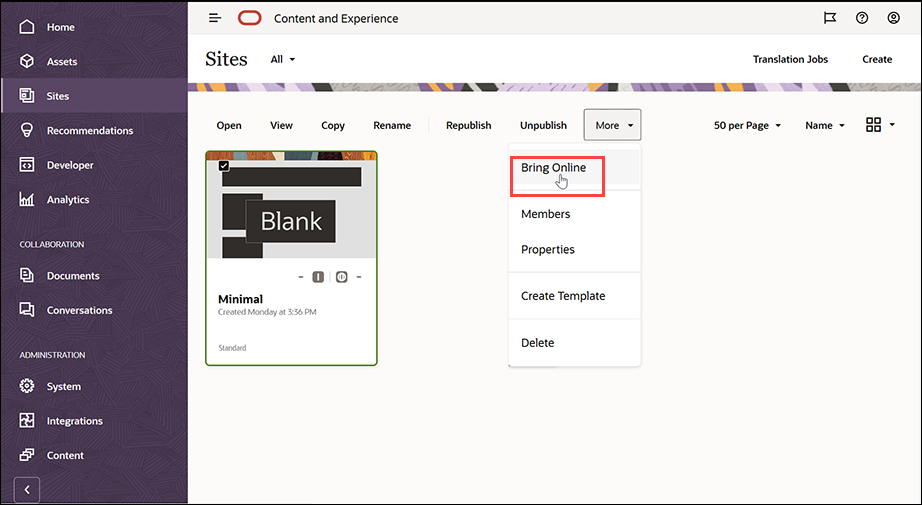922x505 pixels.
Task: Click first status icon on Minimal tile
Action: click(x=318, y=277)
